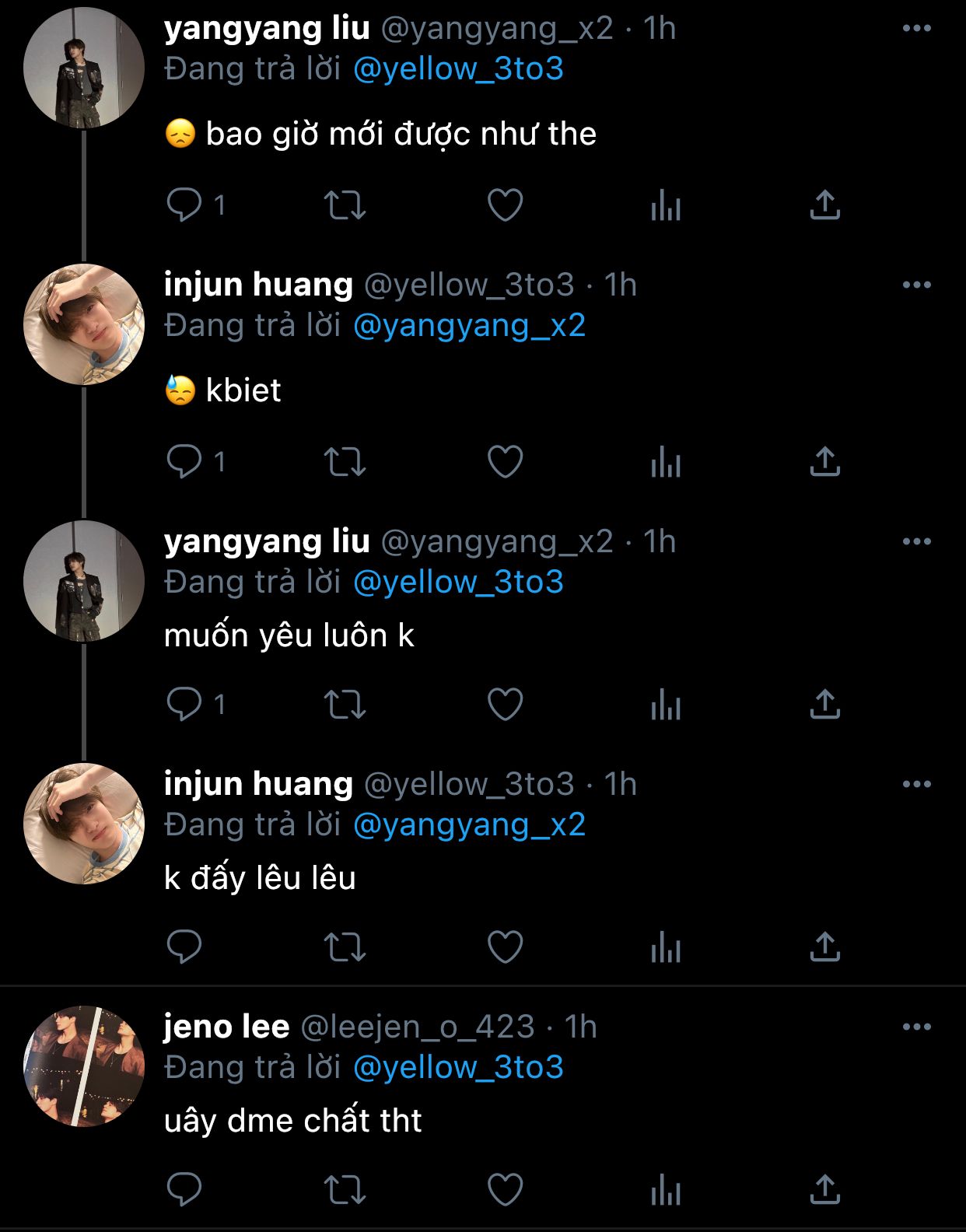
Task: Like the 'muốn yêu luôn k' tweet
Action: pos(505,705)
